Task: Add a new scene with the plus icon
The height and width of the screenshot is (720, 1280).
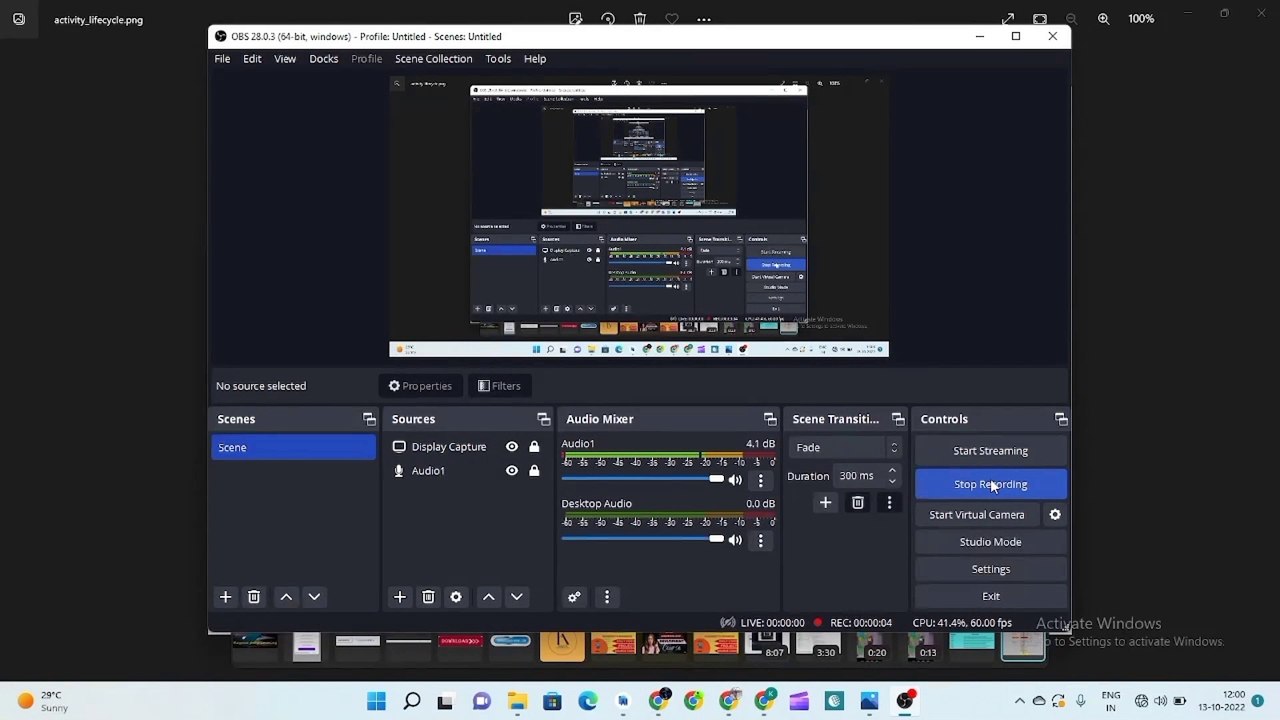Action: tap(225, 597)
